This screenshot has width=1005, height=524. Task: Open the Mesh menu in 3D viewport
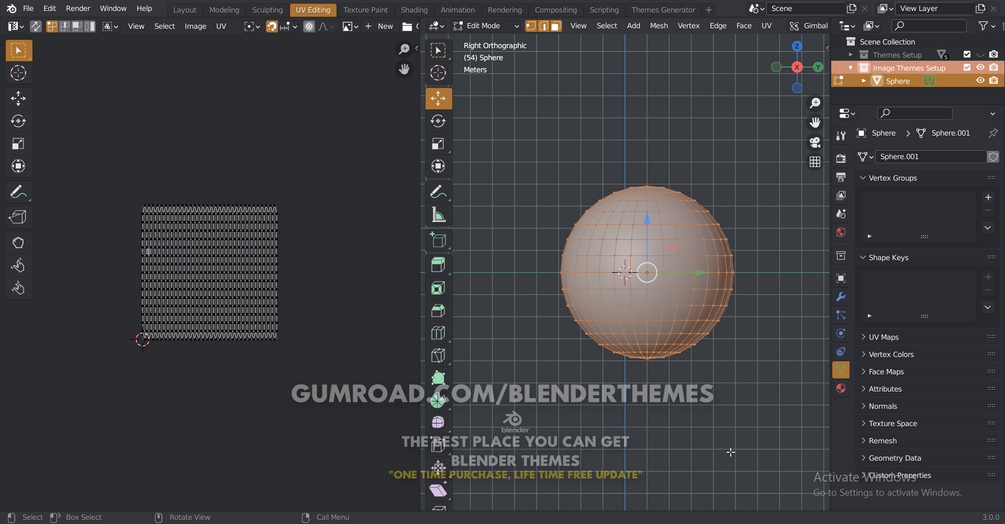coord(658,26)
